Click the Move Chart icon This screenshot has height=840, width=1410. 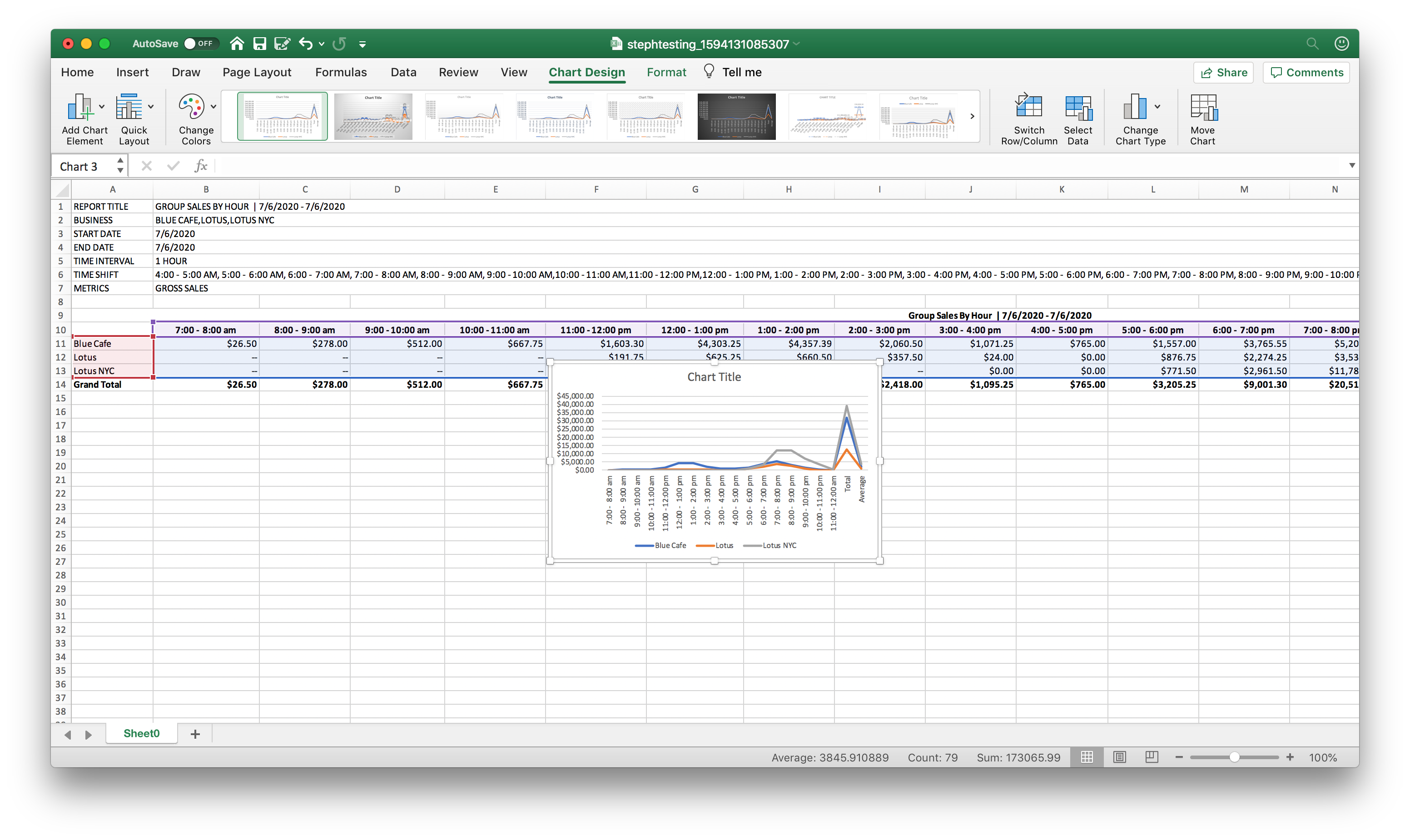click(x=1203, y=108)
